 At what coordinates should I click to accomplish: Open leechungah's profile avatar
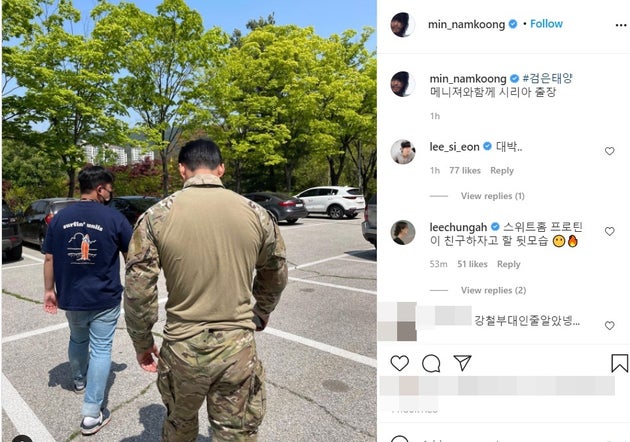click(403, 232)
